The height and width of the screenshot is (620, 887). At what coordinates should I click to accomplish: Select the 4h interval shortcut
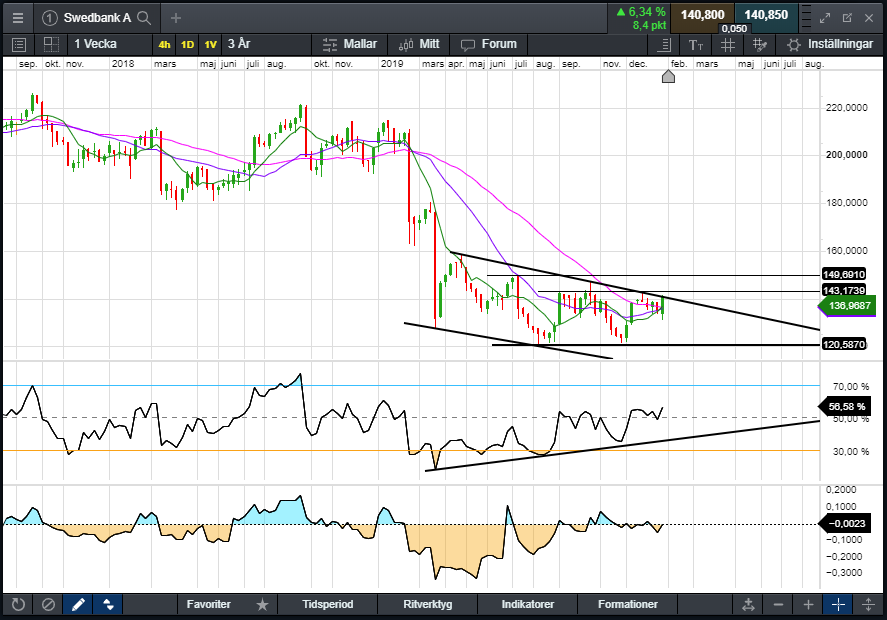pos(164,45)
